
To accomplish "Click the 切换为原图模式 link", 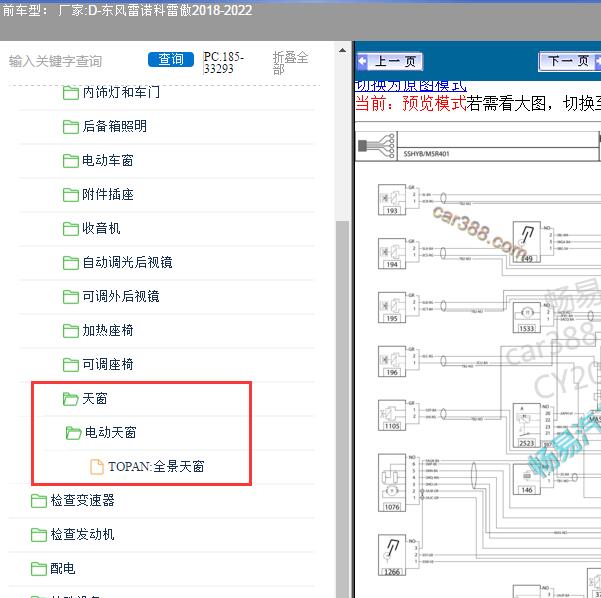I will point(411,85).
